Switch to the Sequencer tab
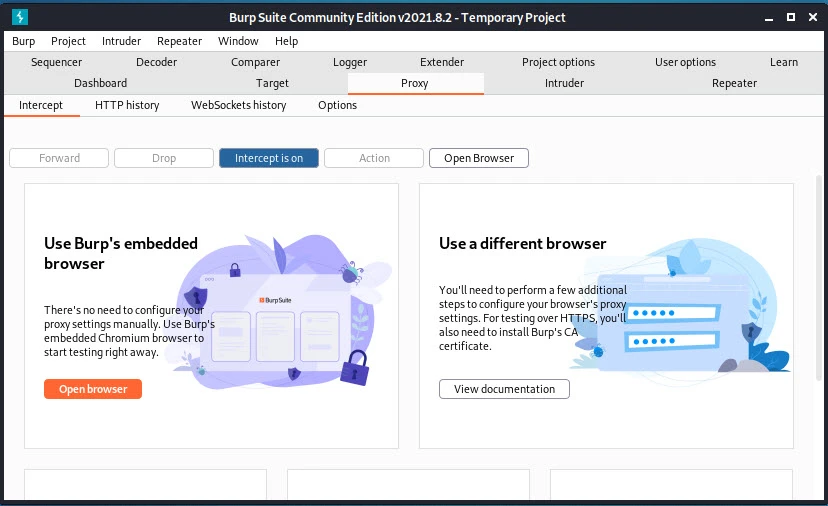Image resolution: width=828 pixels, height=506 pixels. point(57,62)
